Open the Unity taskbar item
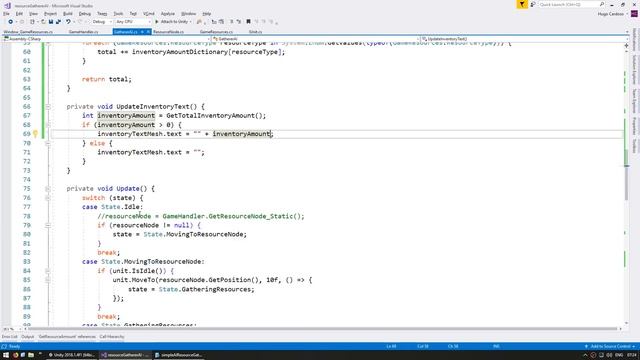Viewport: 640px width, 360px height. click(x=72, y=355)
